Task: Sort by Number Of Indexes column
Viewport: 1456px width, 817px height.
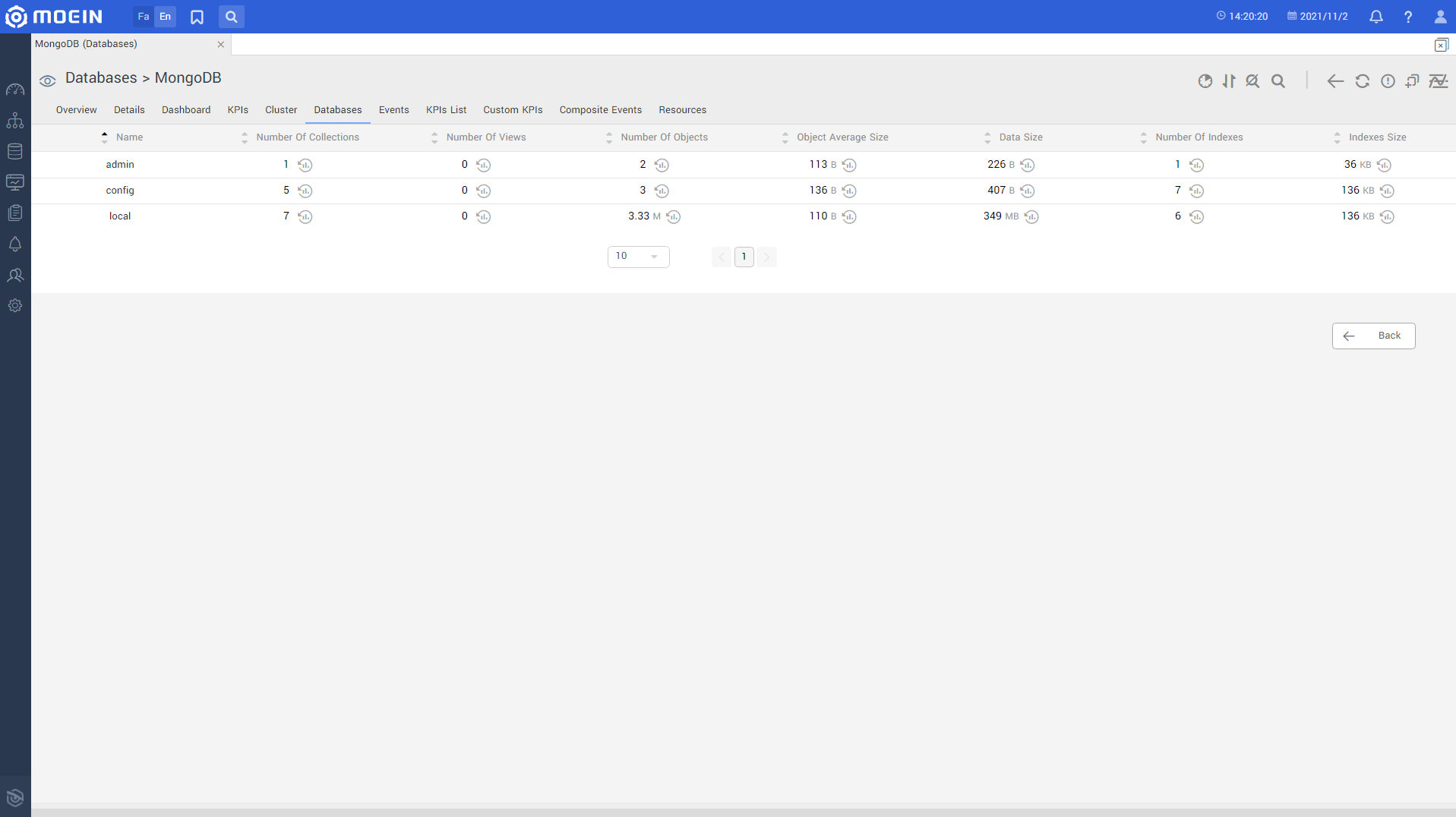Action: [1199, 137]
